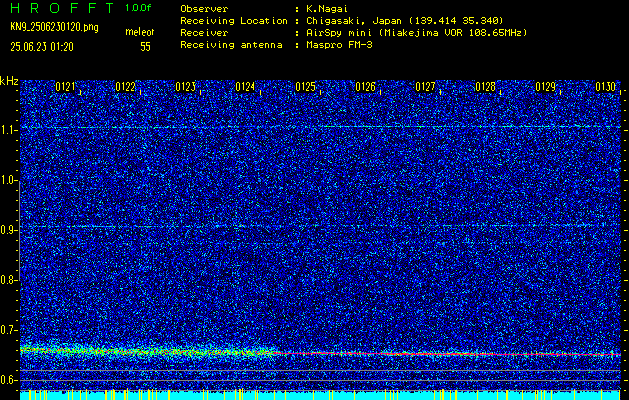This screenshot has width=629, height=400.
Task: Click the date stamp 25.06.23 01:20
Action: point(42,47)
